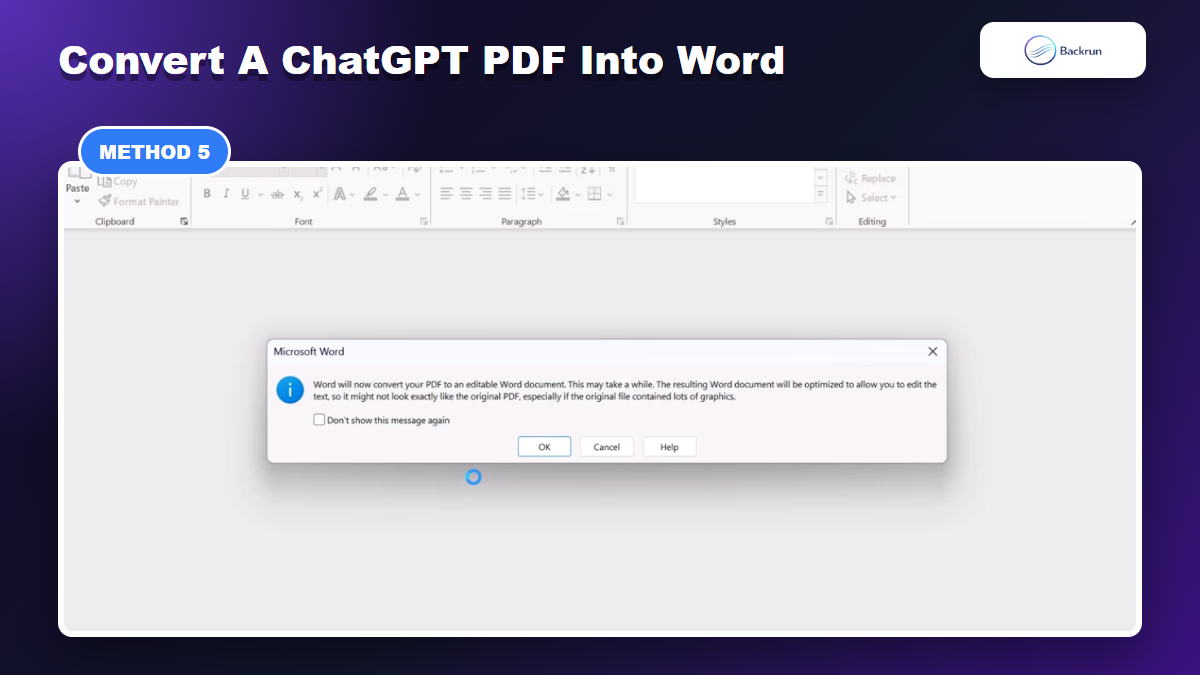Open the highlight color dropdown
The height and width of the screenshot is (675, 1200).
[385, 195]
